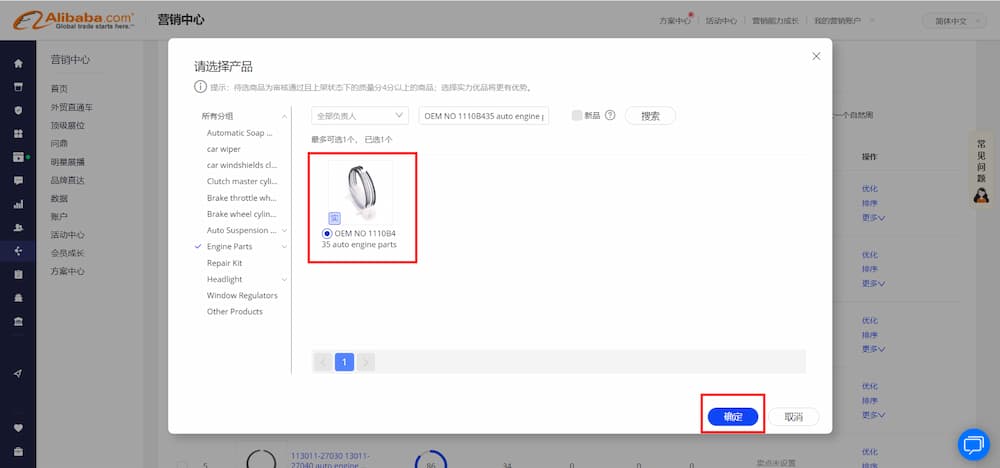Viewport: 1000px width, 468px height.
Task: Select the car windshields group
Action: 242,165
